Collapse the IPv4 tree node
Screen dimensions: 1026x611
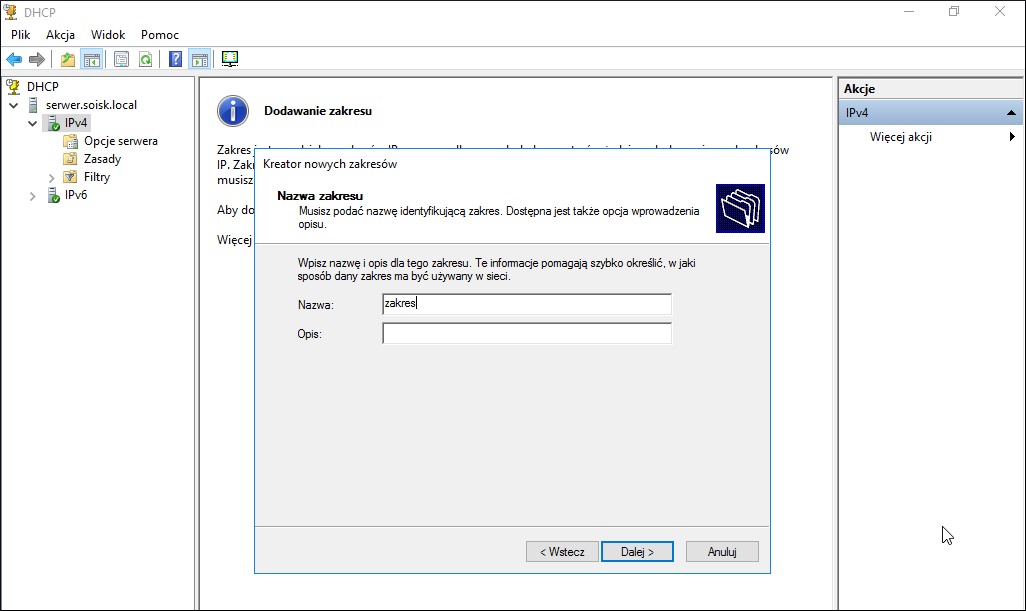point(33,123)
